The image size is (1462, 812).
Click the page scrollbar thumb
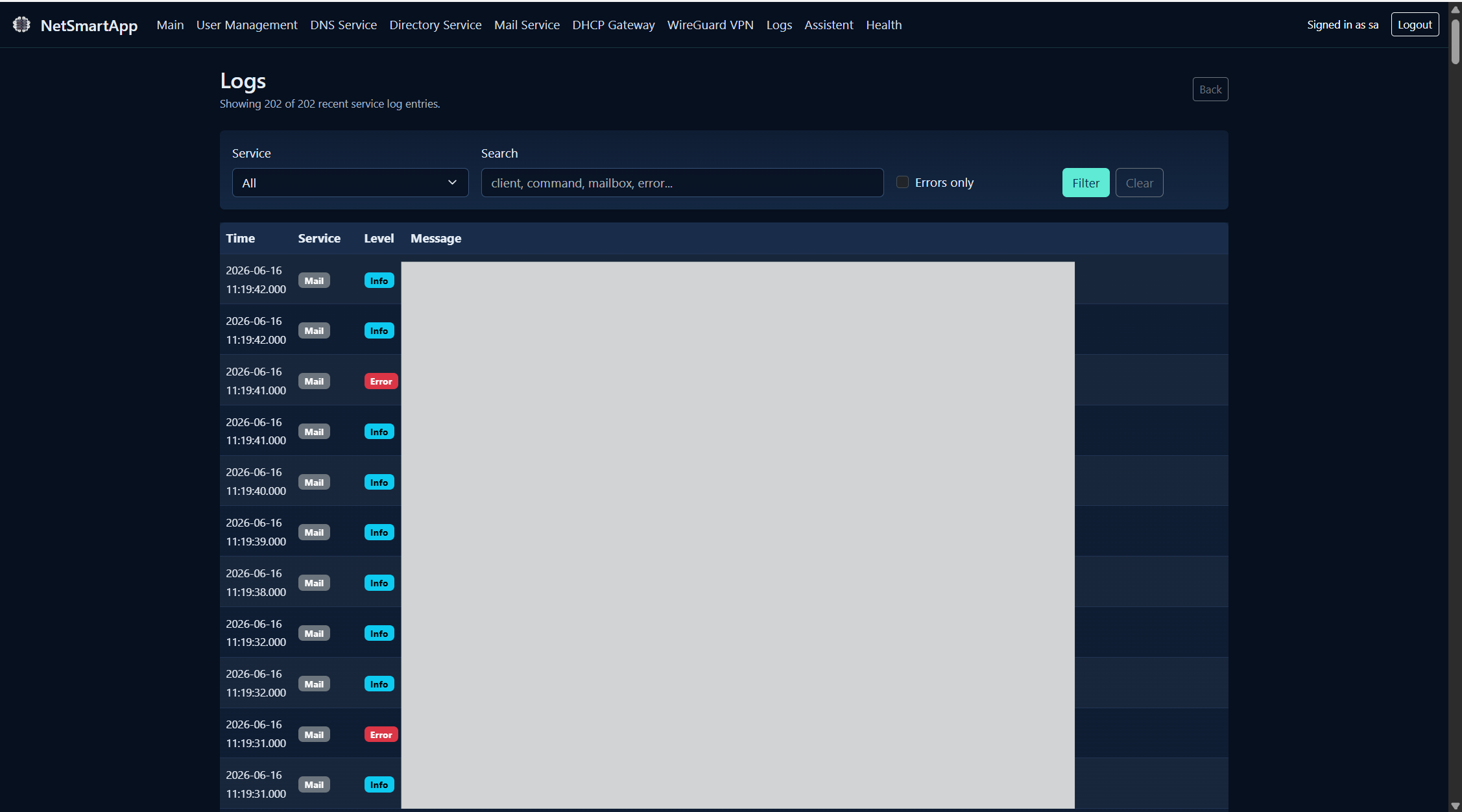point(1455,42)
